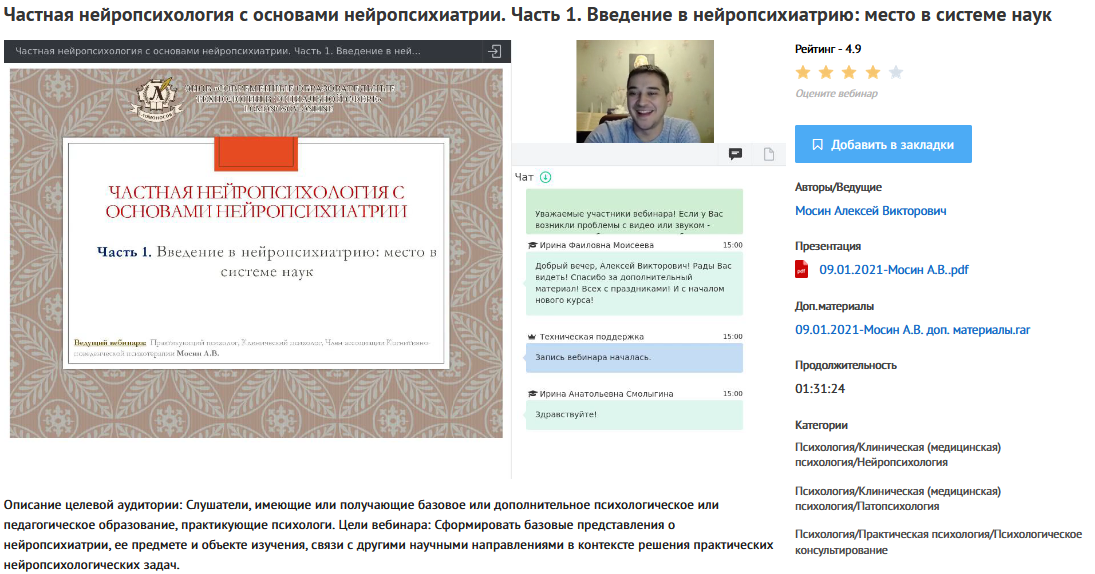Click the Добавить в закладки button
The height and width of the screenshot is (574, 1095).
coord(883,144)
